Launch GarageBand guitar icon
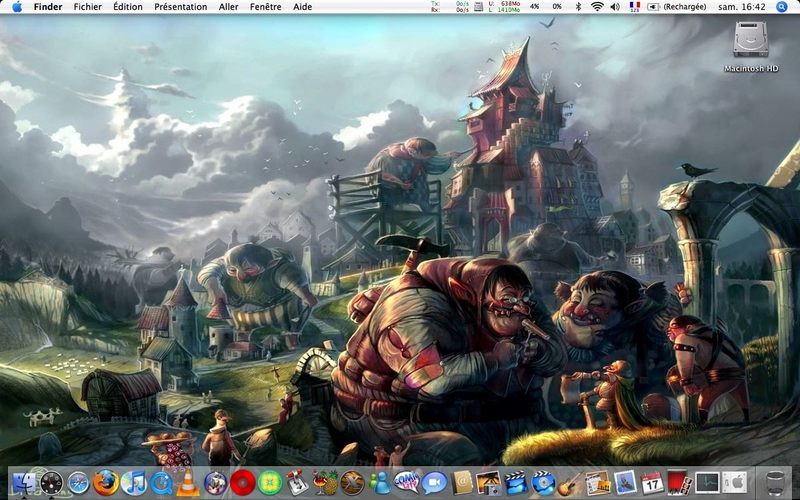The image size is (800, 500). [x=569, y=483]
